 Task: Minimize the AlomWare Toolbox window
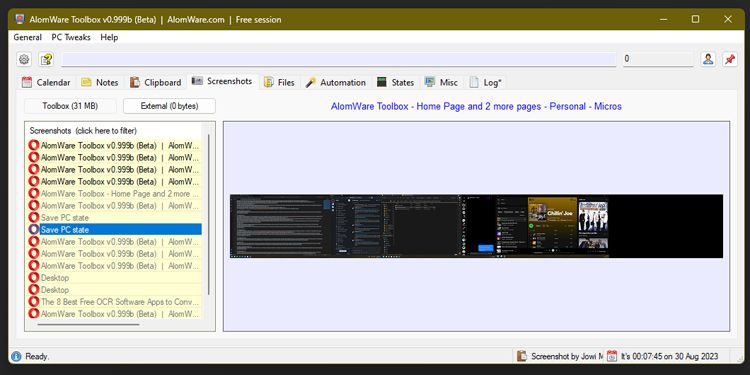pyautogui.click(x=663, y=20)
